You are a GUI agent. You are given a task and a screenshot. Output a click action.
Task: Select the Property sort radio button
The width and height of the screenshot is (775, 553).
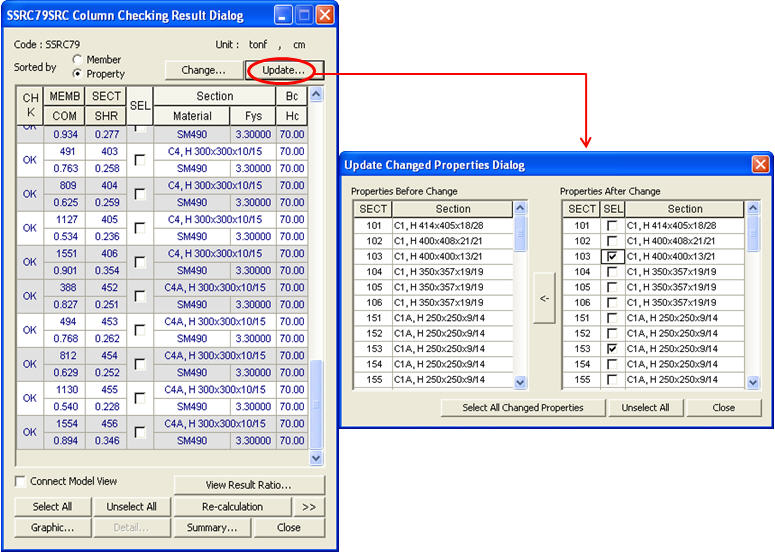click(x=78, y=74)
